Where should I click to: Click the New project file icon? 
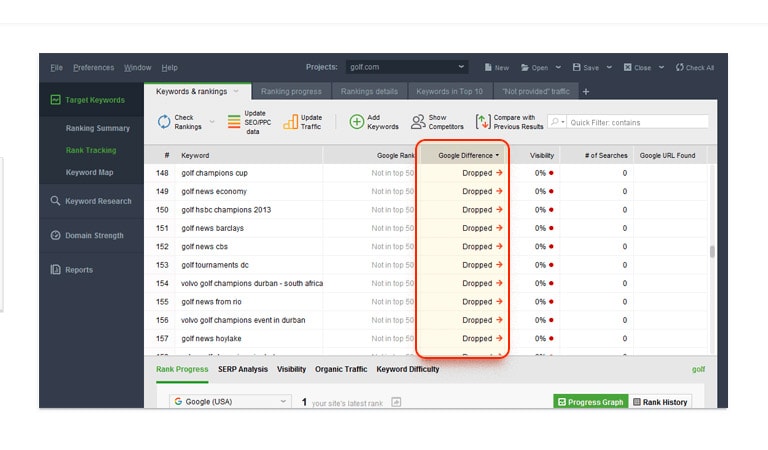tap(488, 67)
